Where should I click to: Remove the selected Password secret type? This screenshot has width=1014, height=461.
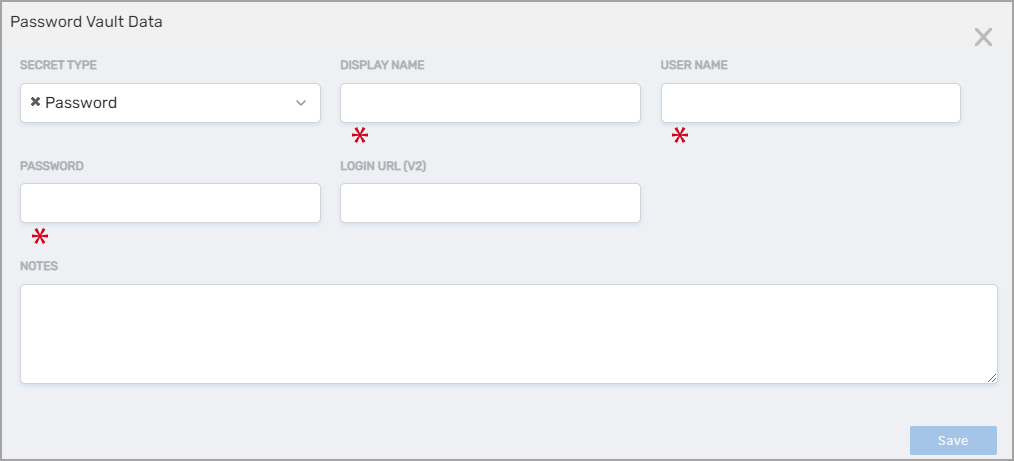(35, 102)
